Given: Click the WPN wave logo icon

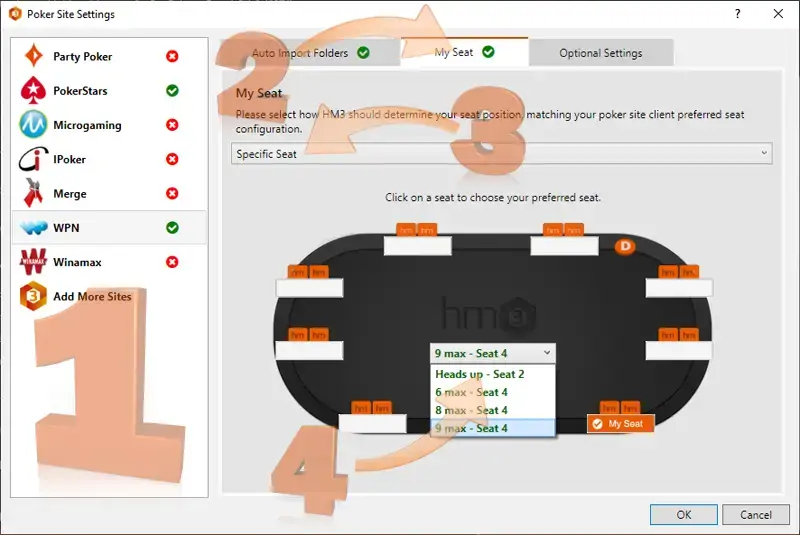Looking at the screenshot, I should [x=34, y=227].
